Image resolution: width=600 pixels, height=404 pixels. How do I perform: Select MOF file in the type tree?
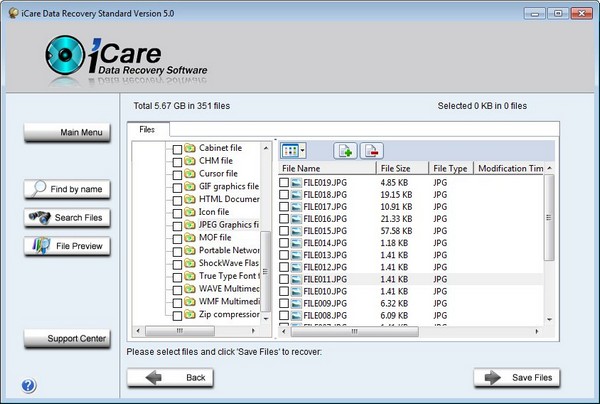click(215, 238)
